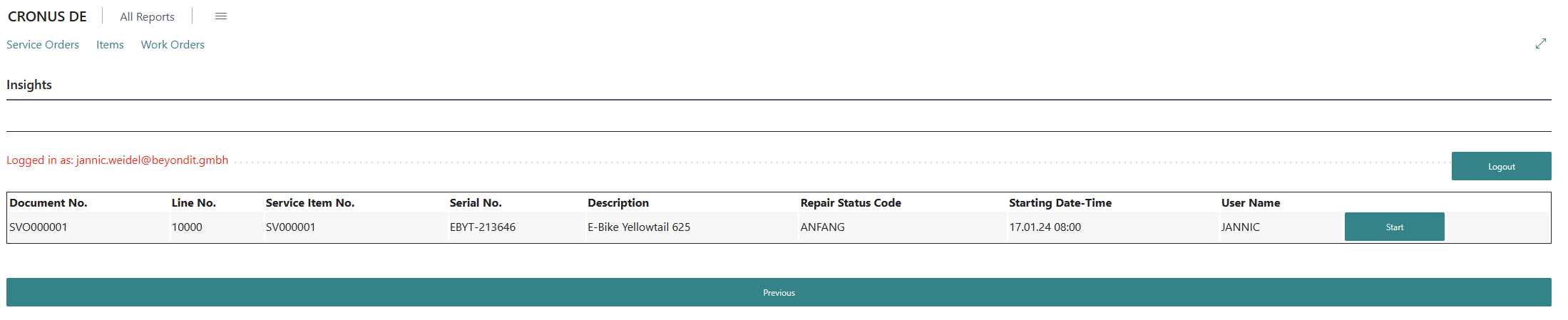Click the expand page arrows icon
Image resolution: width=1568 pixels, height=320 pixels.
click(1540, 43)
